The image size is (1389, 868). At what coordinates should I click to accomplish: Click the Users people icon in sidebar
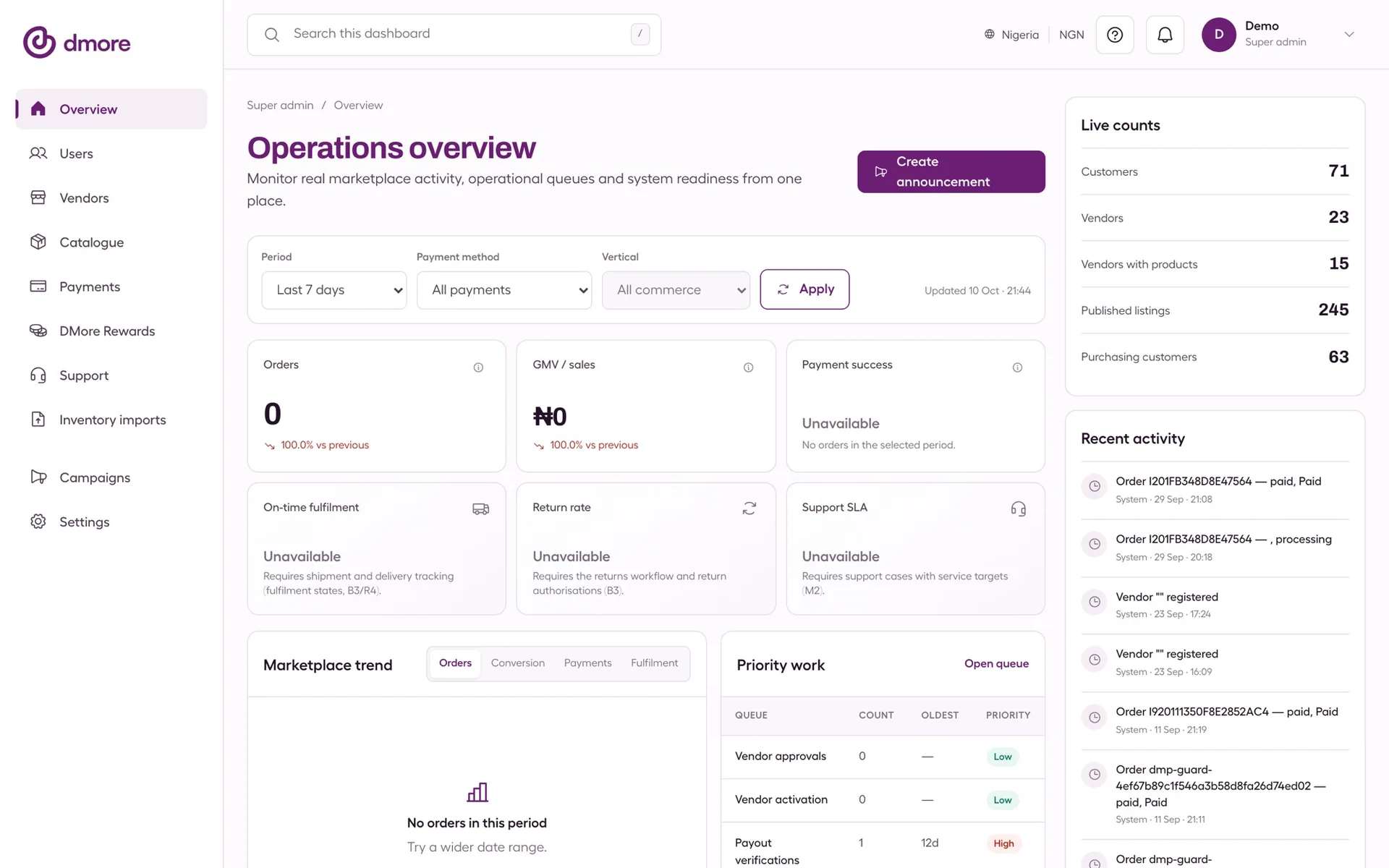[x=38, y=153]
